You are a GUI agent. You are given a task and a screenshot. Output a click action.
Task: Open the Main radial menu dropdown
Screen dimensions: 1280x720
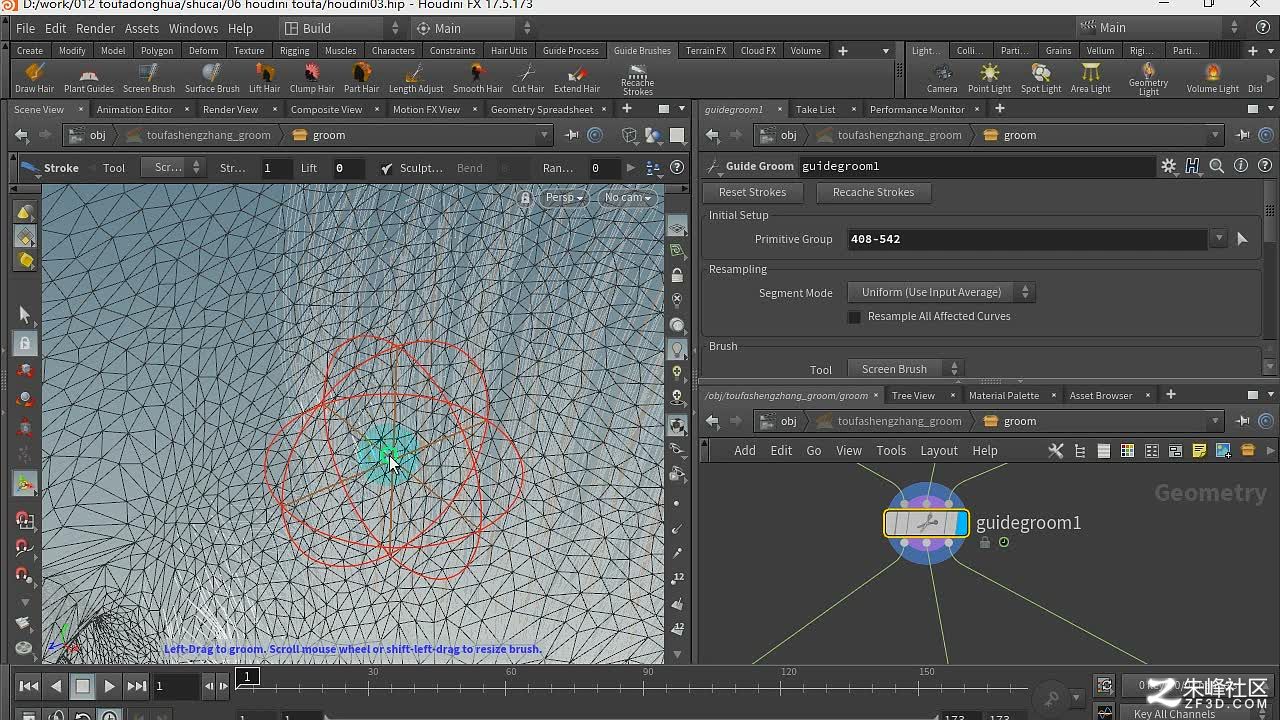(x=474, y=28)
